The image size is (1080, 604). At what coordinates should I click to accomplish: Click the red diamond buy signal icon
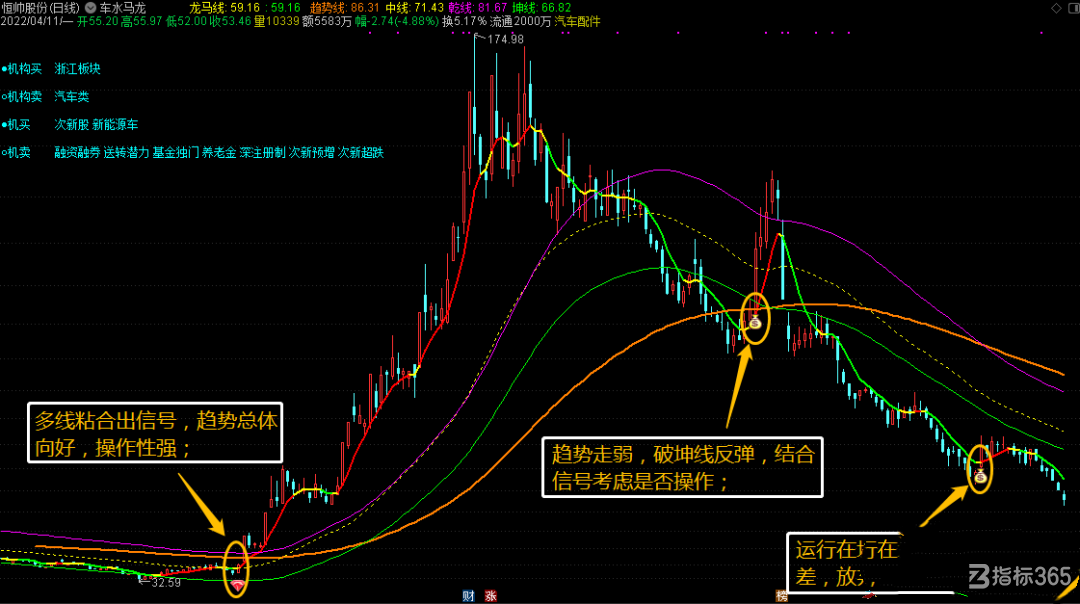coord(238,586)
